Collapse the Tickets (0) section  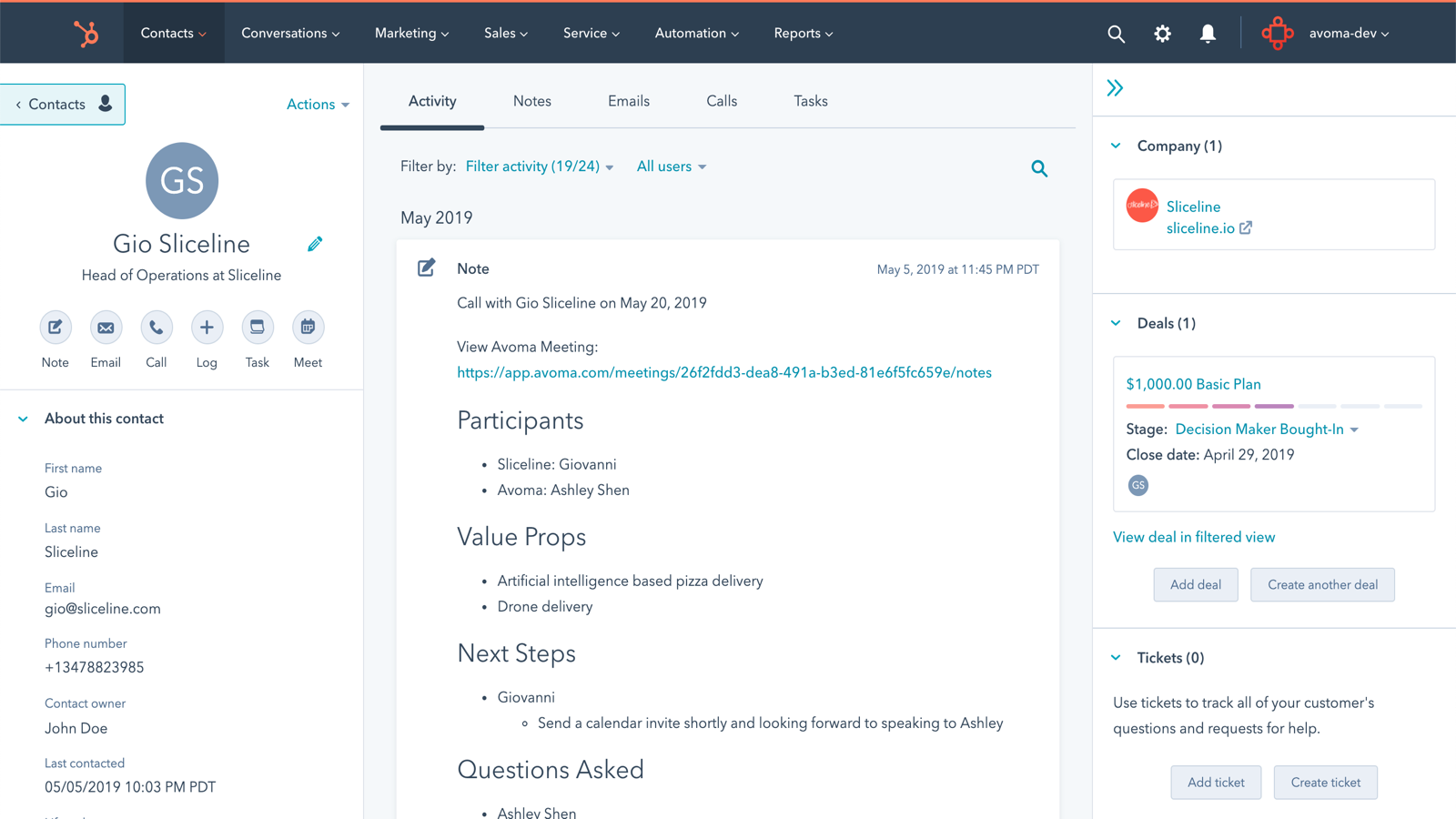point(1116,657)
